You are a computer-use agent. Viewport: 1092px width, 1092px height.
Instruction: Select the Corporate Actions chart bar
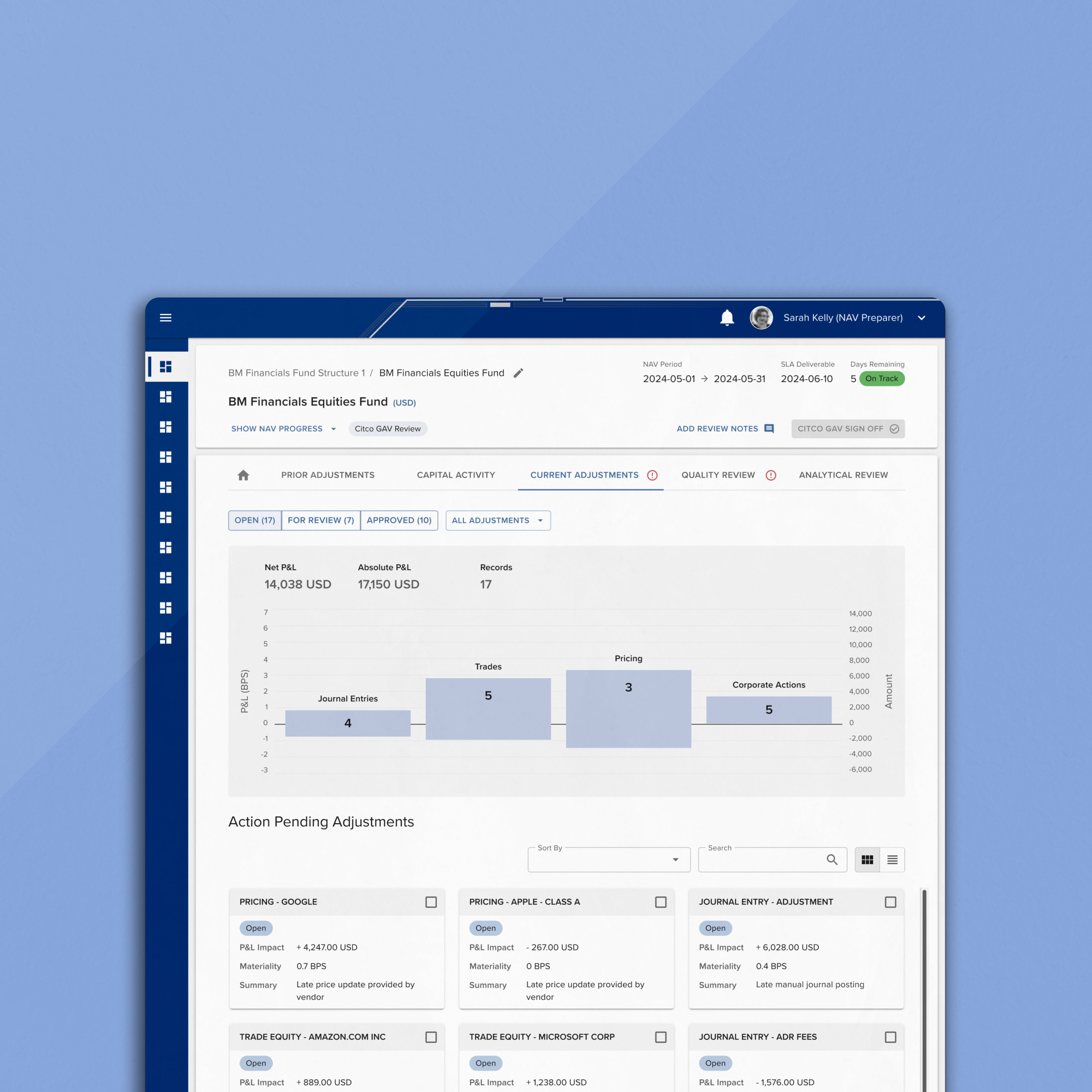point(769,710)
